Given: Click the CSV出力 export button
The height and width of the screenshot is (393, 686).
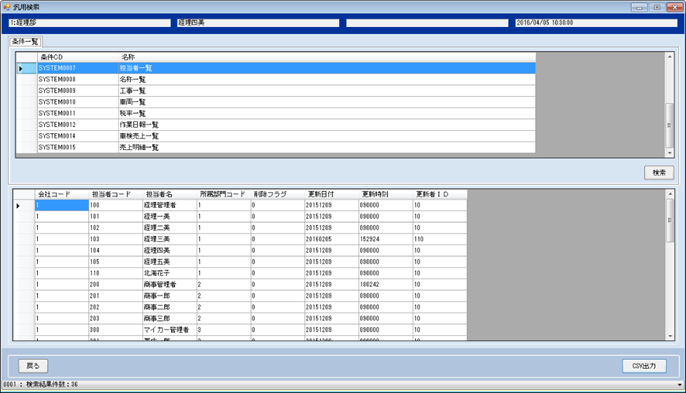Looking at the screenshot, I should coord(644,366).
